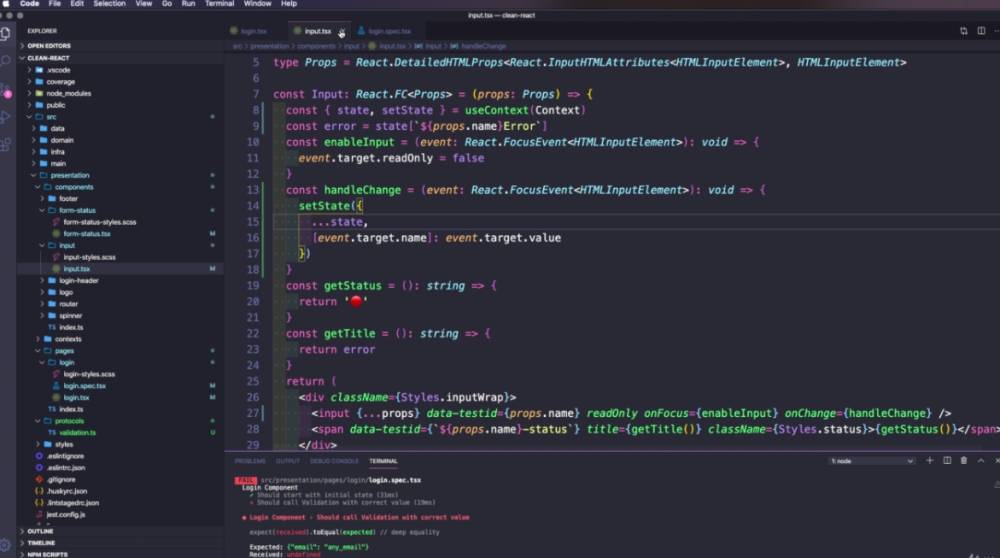This screenshot has height=558, width=1000.
Task: Maximize the terminal panel with chevron up
Action: pos(981,460)
